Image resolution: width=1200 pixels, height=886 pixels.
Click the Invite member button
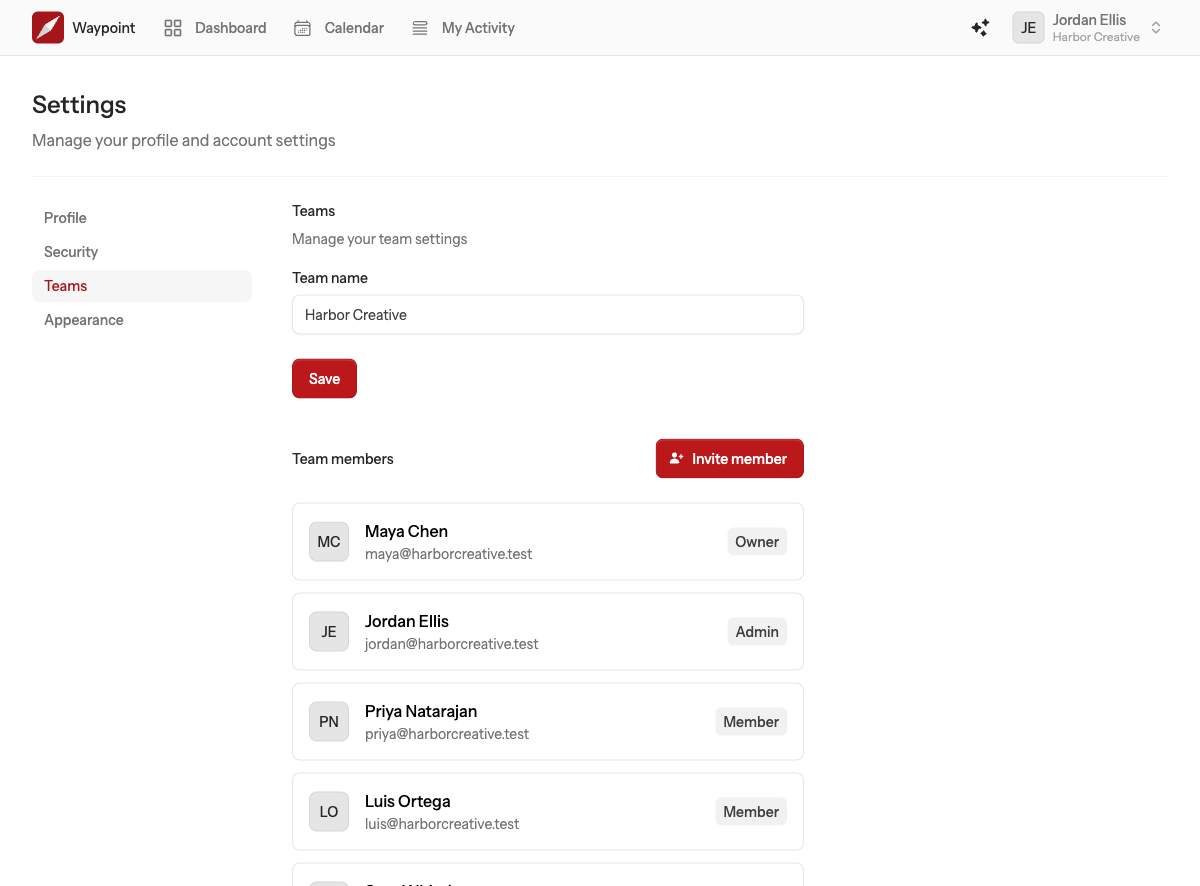pos(730,458)
